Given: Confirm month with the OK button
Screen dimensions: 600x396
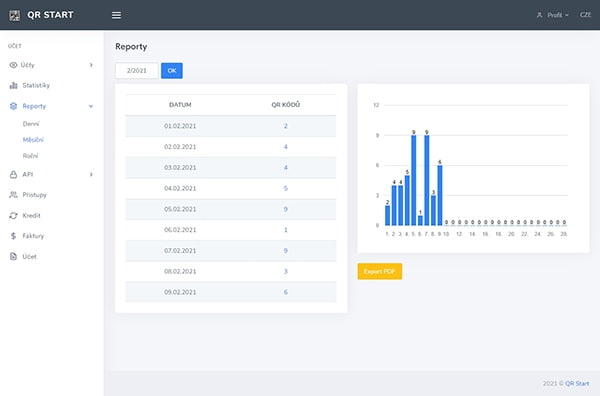Looking at the screenshot, I should click(172, 71).
